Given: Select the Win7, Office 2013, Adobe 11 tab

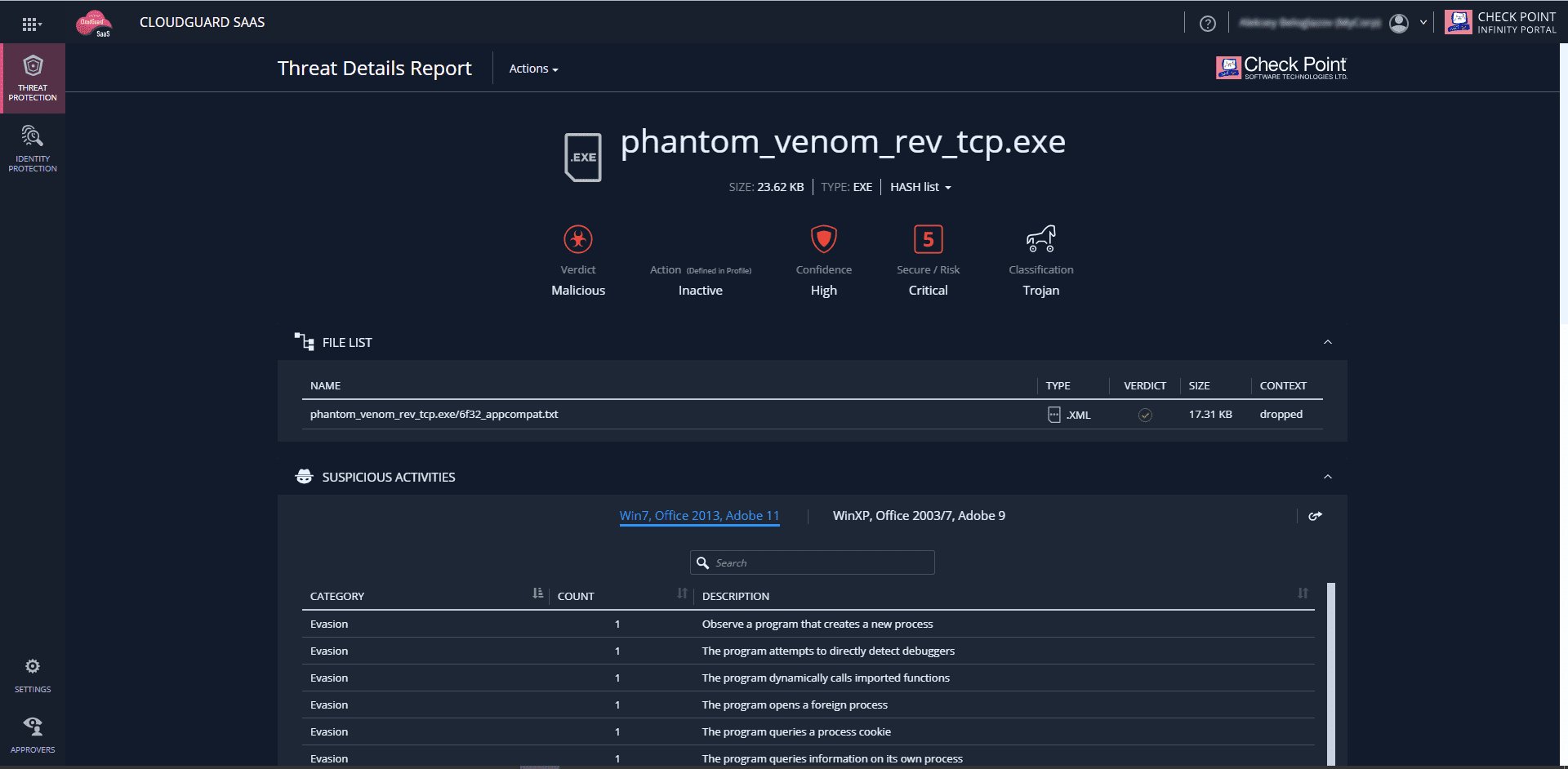Looking at the screenshot, I should pos(699,516).
